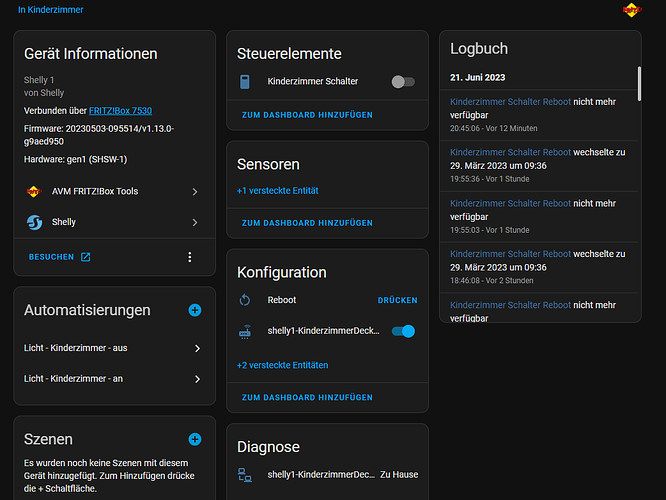This screenshot has height=500, width=666.
Task: Open the Shelly integration chevron
Action: pos(194,222)
